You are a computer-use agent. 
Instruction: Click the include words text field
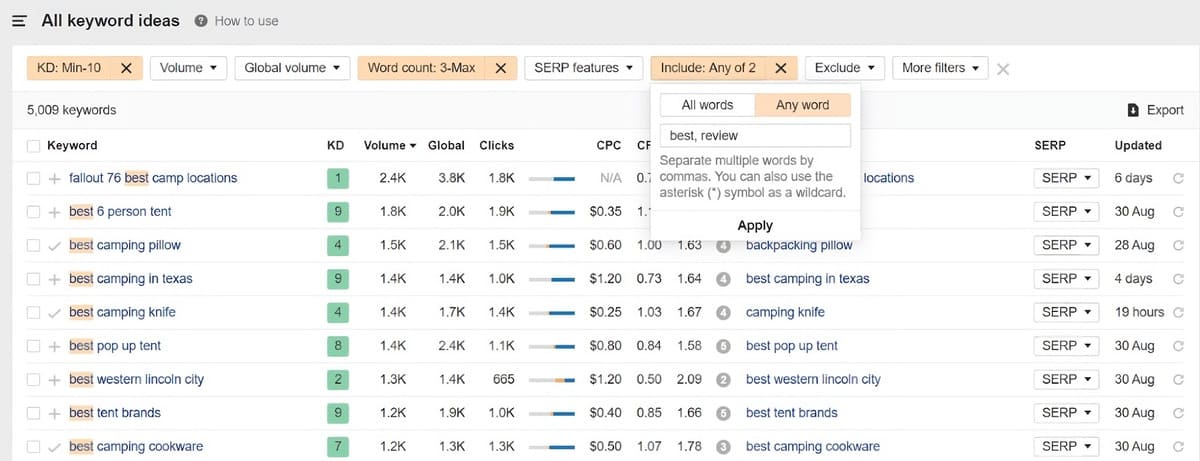pyautogui.click(x=755, y=135)
